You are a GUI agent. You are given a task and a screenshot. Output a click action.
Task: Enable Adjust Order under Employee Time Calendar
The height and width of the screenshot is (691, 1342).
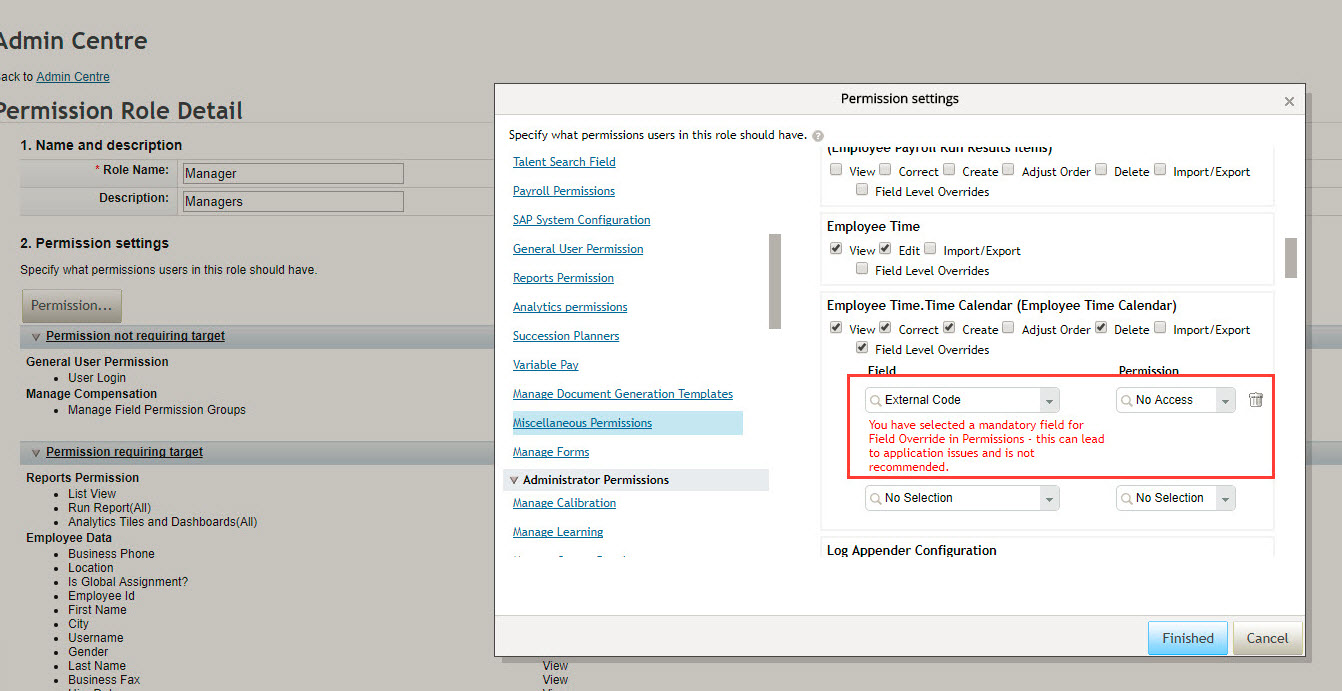coord(1008,328)
